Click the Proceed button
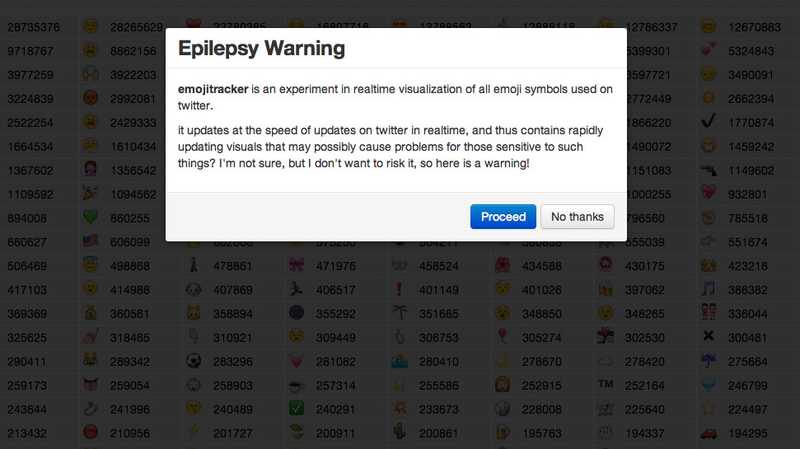Screen dimensions: 800x449 pos(503,216)
